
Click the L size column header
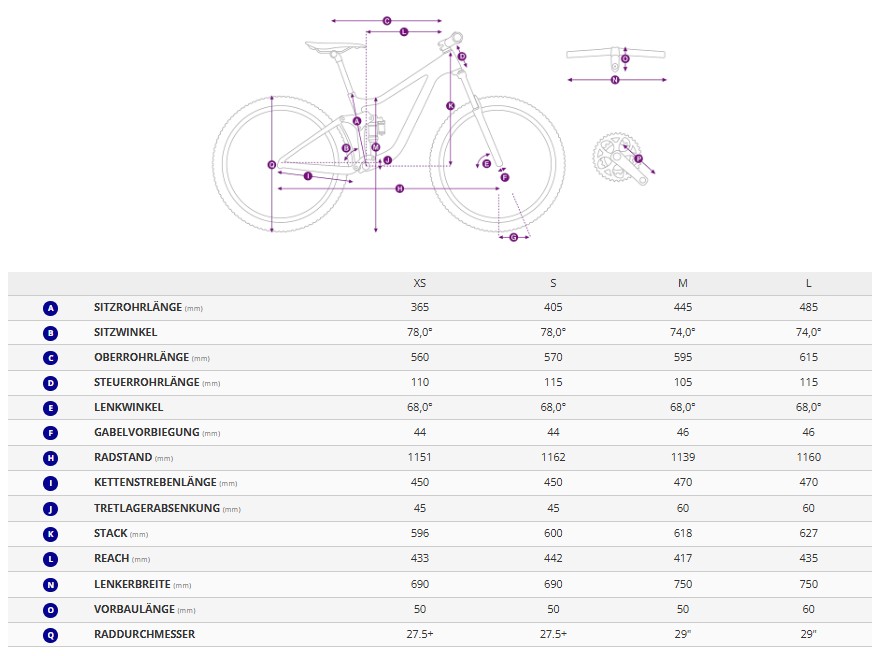point(809,283)
